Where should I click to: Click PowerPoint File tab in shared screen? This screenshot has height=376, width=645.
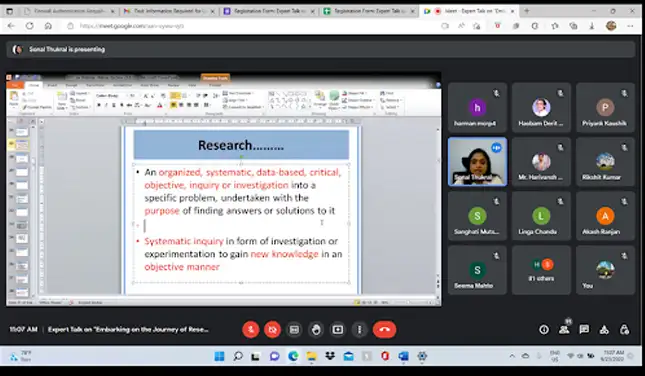pos(15,85)
